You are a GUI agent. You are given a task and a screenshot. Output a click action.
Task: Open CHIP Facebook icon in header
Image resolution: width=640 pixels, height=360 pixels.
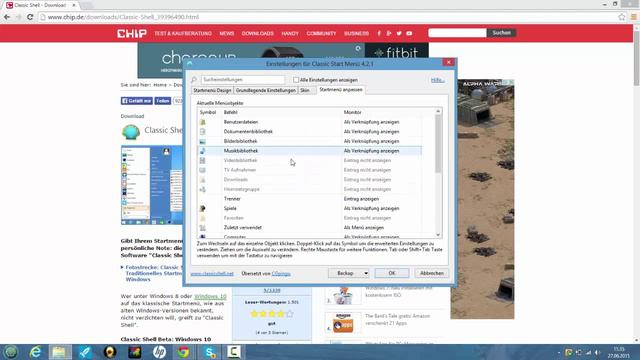(x=379, y=33)
